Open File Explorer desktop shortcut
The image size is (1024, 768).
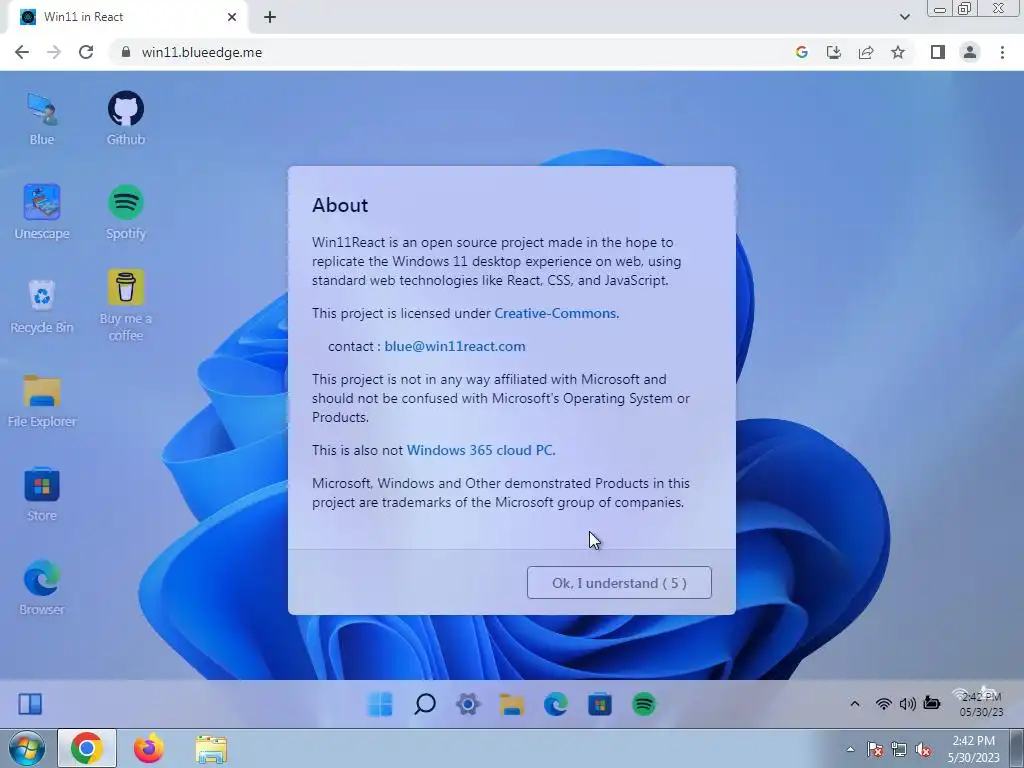(x=42, y=400)
